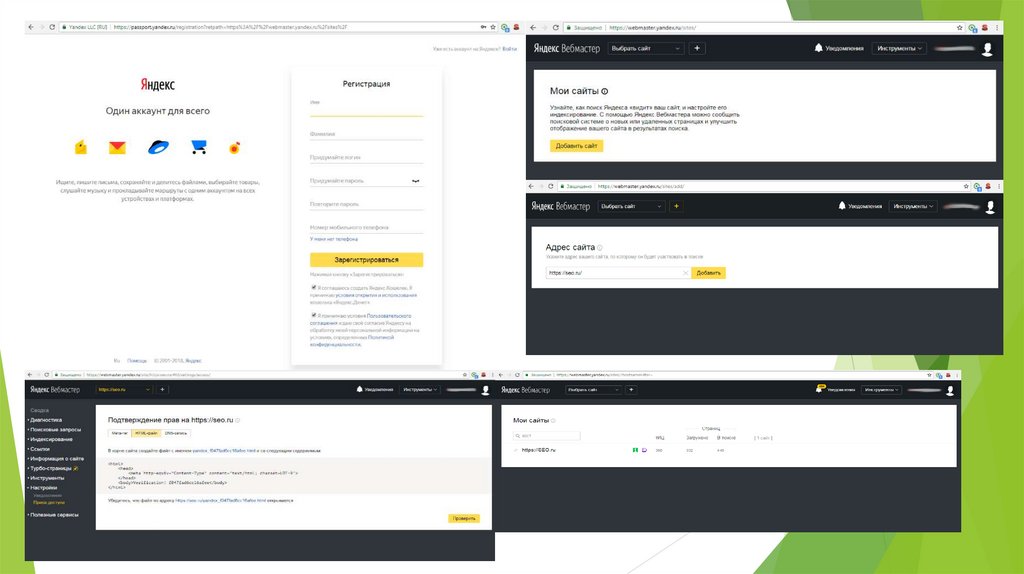Click the Придумайте логин field

click(x=366, y=157)
